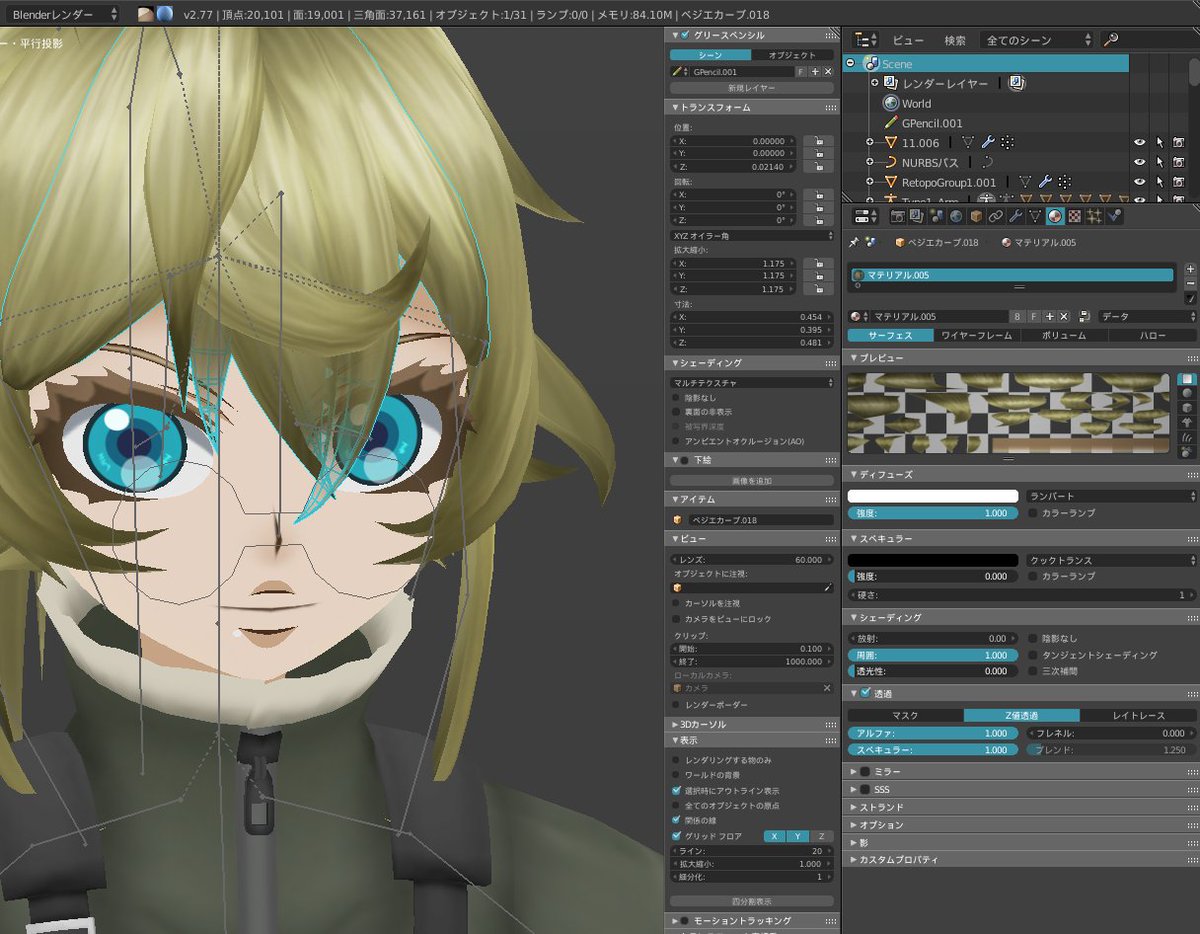Open the データ material link dropdown
Screen dimensions: 1200x934
[1147, 316]
